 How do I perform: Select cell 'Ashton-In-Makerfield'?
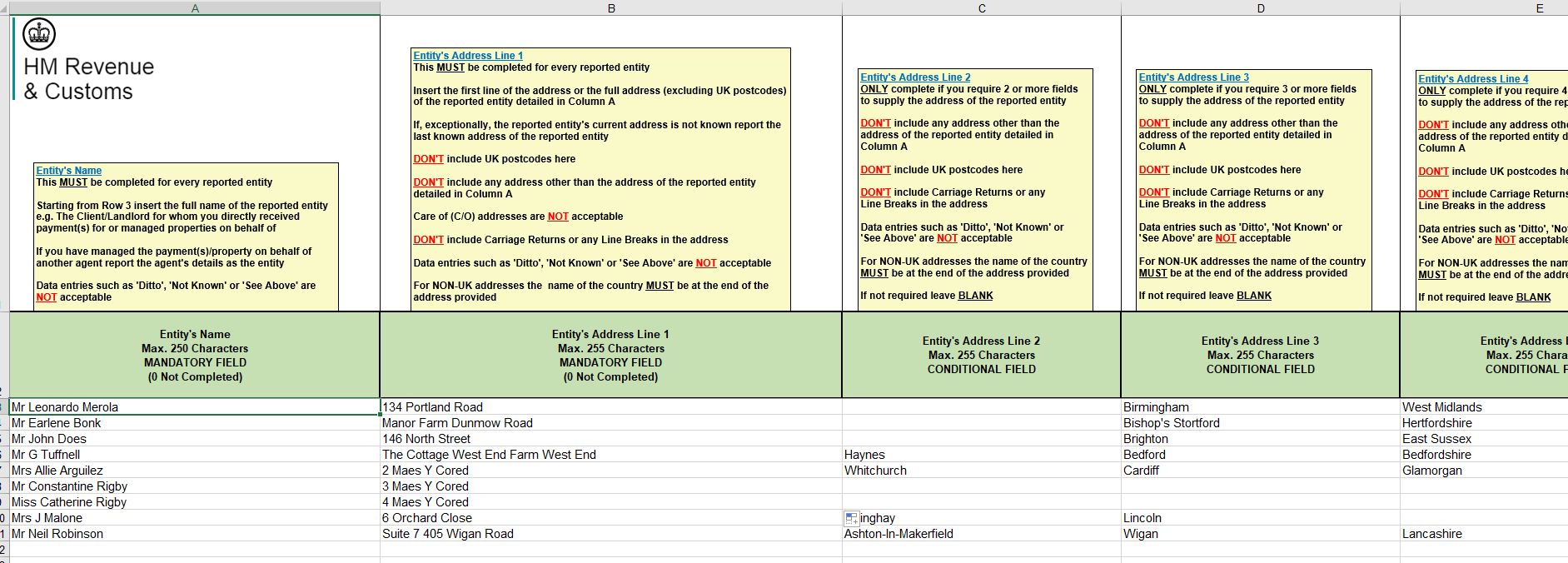coord(982,534)
